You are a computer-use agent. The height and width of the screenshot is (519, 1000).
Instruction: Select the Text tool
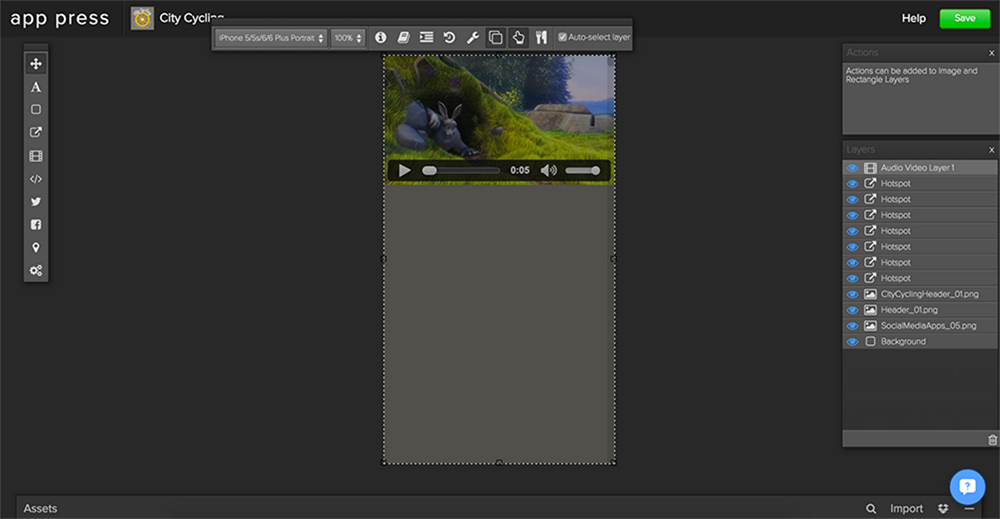[x=36, y=87]
